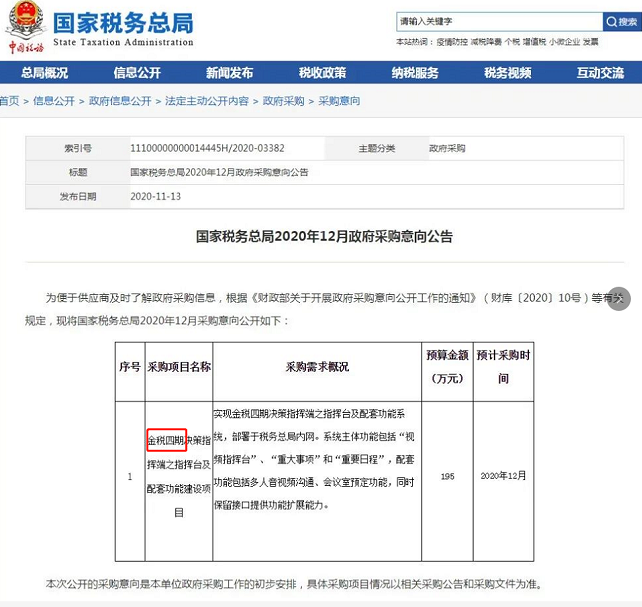This screenshot has width=642, height=607.
Task: Click the hot word 发票
Action: [x=590, y=42]
